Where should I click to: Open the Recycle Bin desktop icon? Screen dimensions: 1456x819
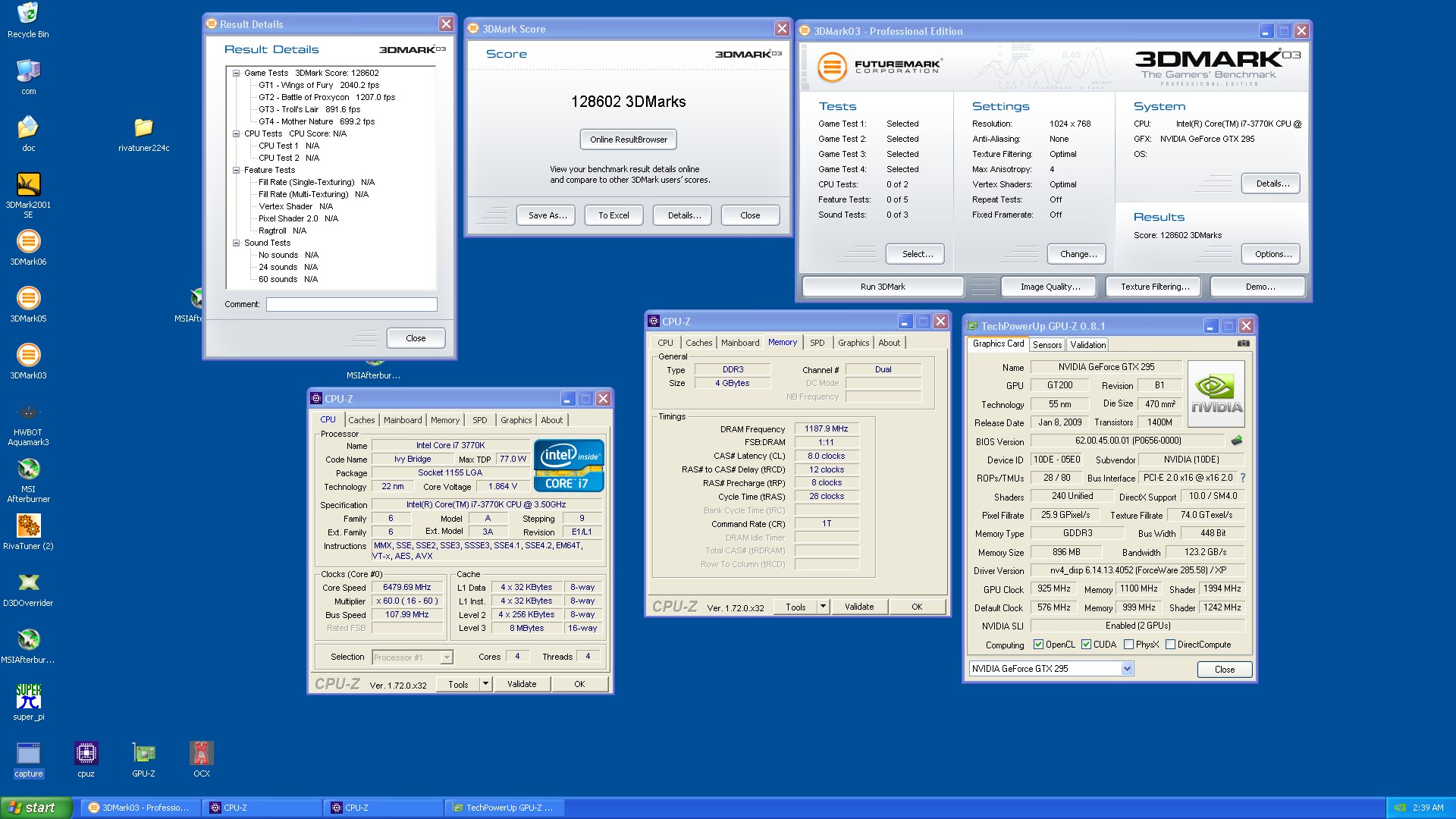pos(28,20)
